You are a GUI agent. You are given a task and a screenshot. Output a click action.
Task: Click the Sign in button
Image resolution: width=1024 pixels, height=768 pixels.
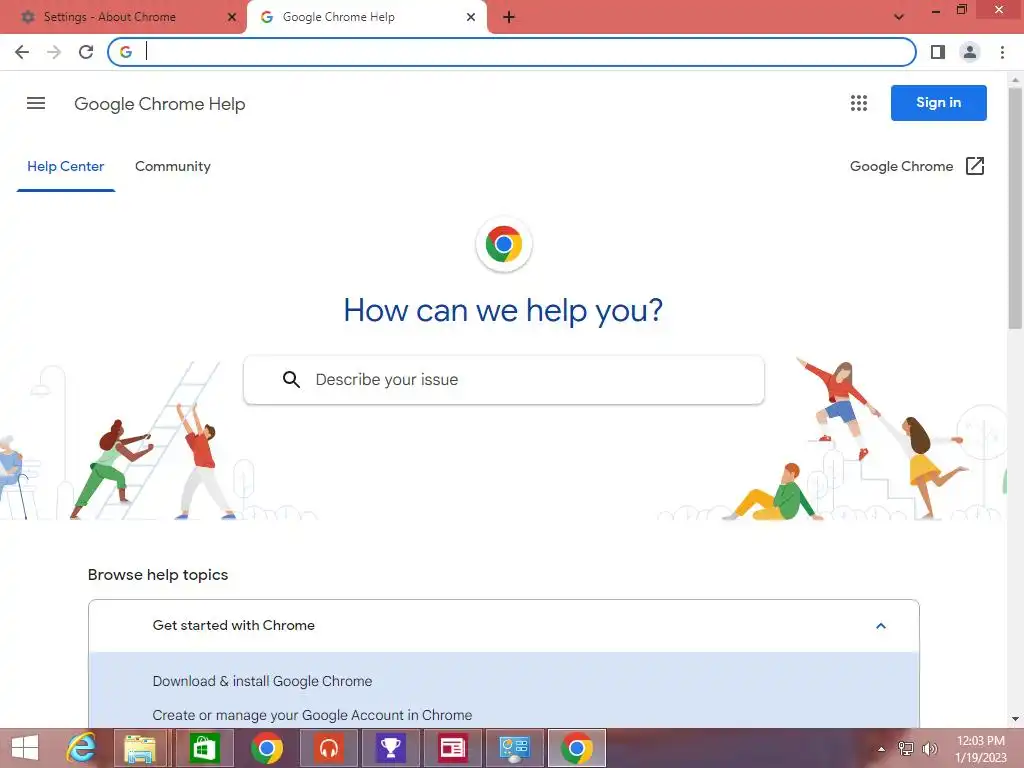pyautogui.click(x=938, y=103)
